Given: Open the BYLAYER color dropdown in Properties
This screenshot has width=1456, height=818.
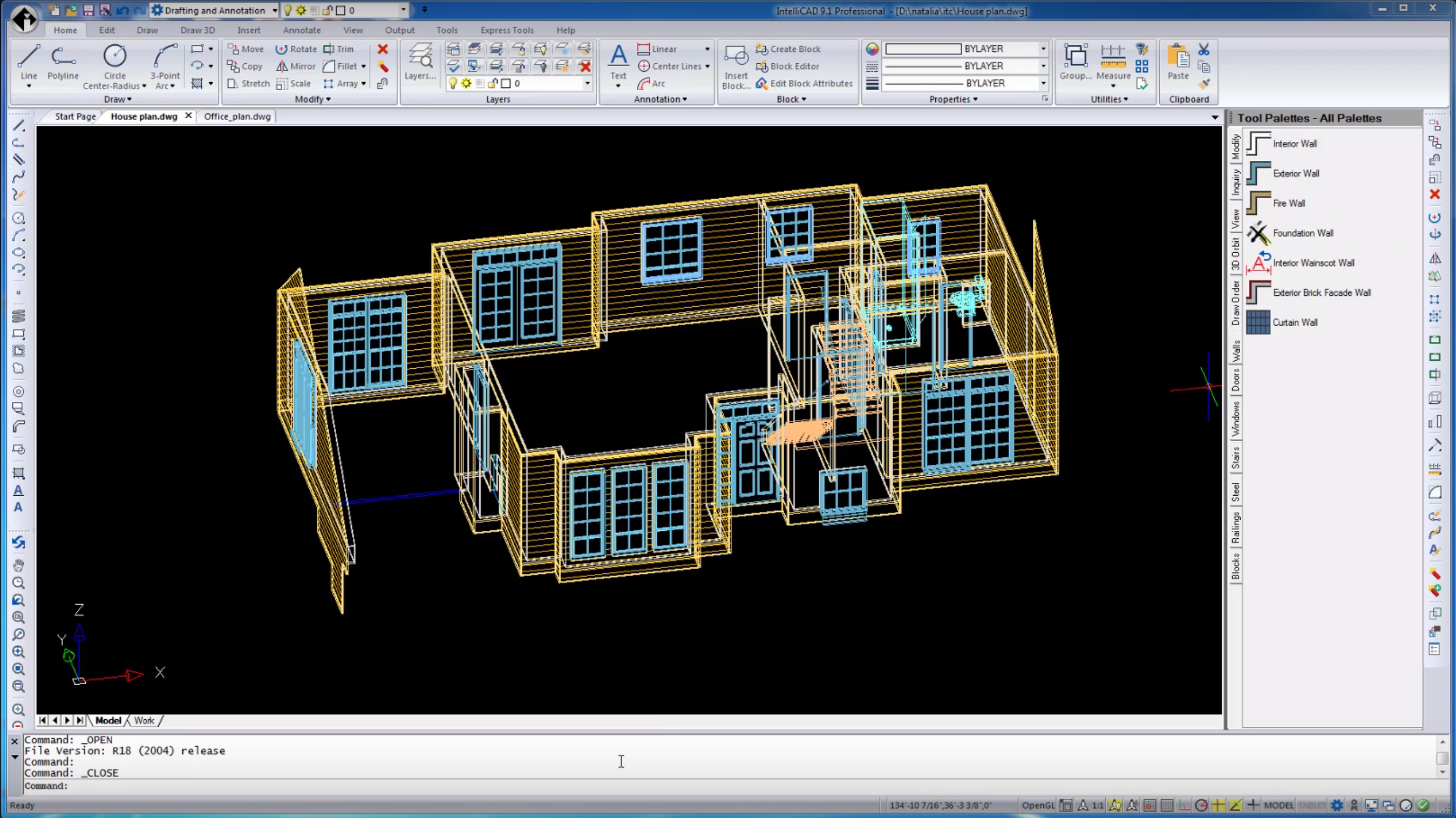Looking at the screenshot, I should (x=1043, y=49).
